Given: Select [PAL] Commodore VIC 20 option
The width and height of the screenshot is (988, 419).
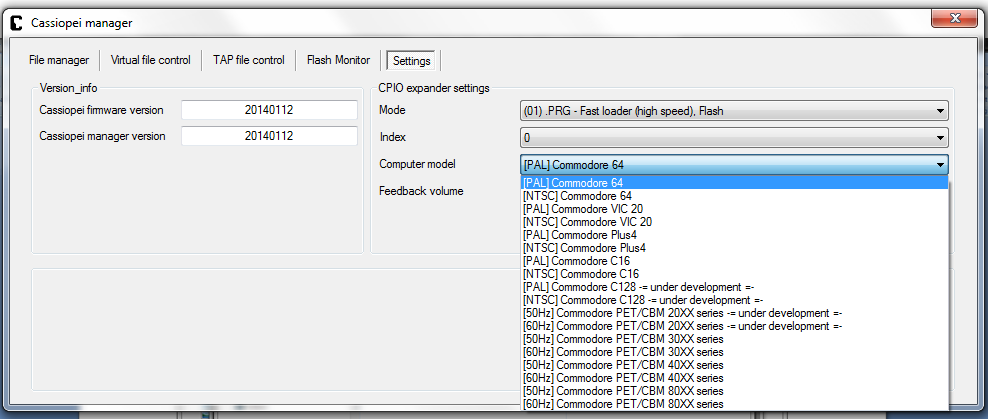Looking at the screenshot, I should [x=582, y=209].
